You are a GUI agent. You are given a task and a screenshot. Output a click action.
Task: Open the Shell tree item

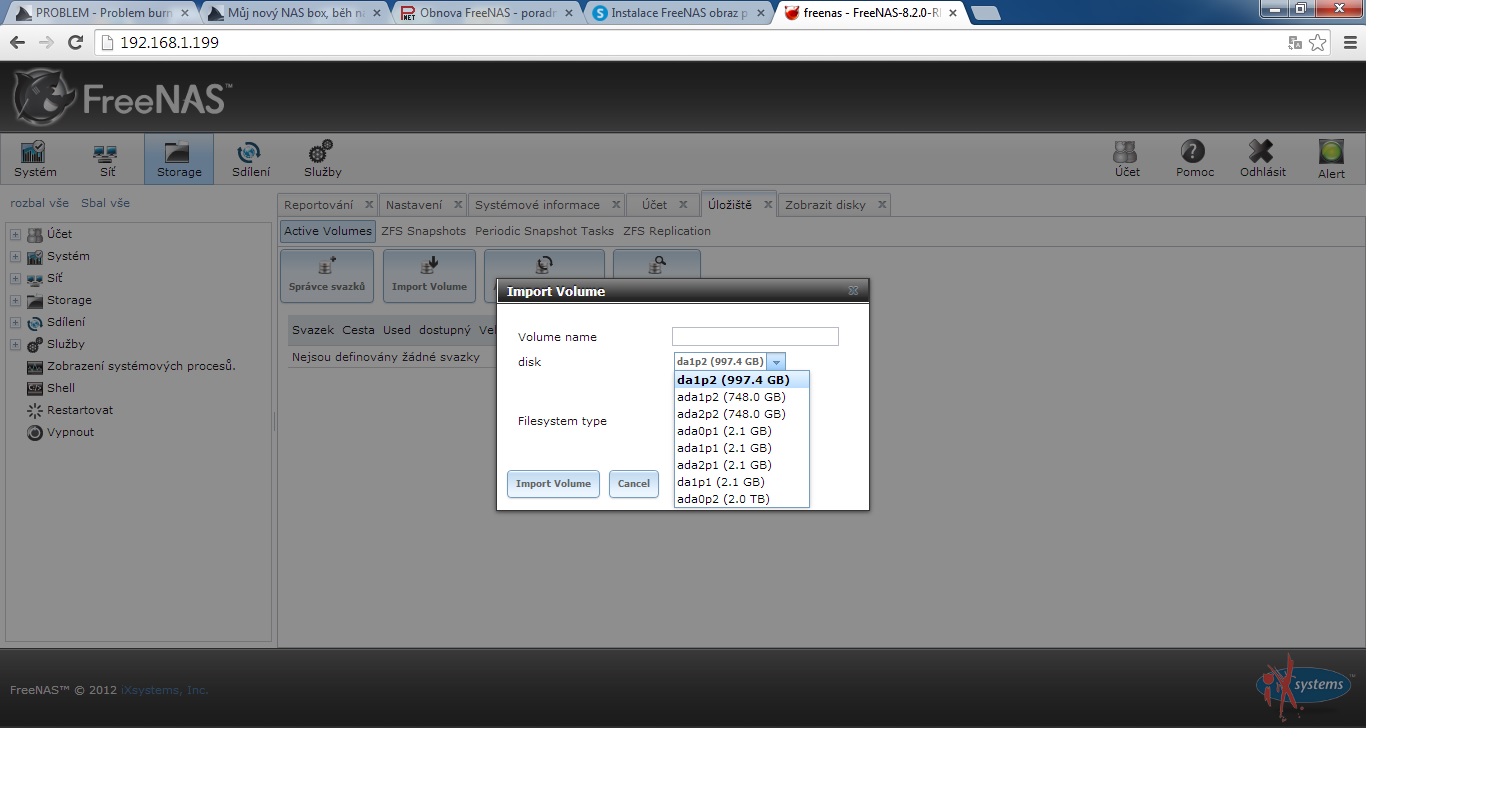click(x=51, y=388)
